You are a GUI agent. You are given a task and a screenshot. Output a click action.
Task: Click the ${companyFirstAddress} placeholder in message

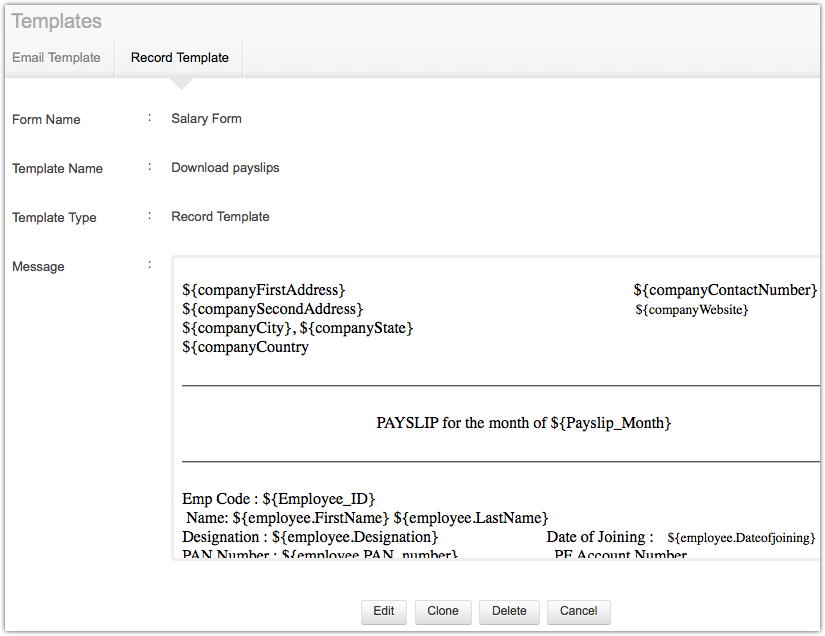[264, 290]
